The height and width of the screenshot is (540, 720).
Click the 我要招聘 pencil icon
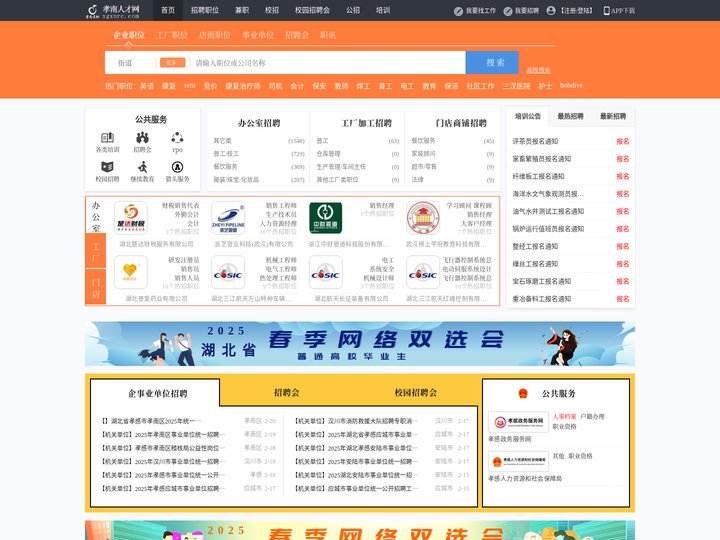pyautogui.click(x=507, y=11)
